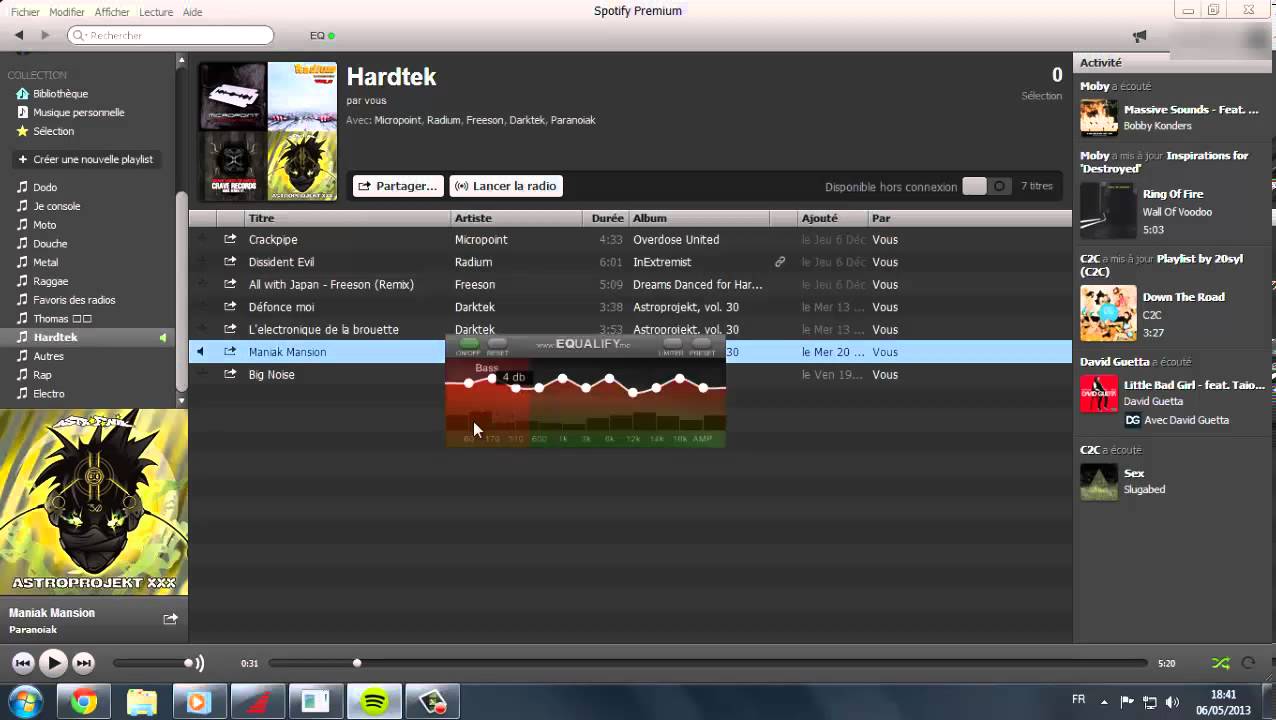Toggle the Equalify ON/OFF switch
Screen dimensions: 1276x720
coord(468,343)
